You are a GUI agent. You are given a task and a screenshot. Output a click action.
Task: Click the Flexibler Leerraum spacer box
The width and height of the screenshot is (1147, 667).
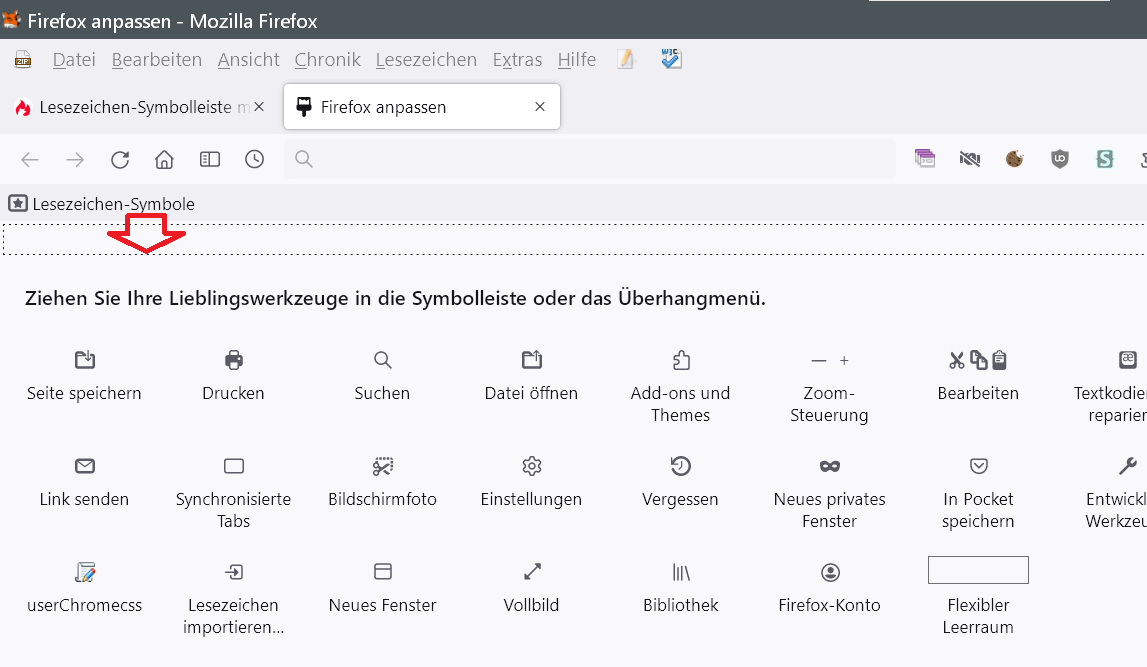(x=978, y=570)
